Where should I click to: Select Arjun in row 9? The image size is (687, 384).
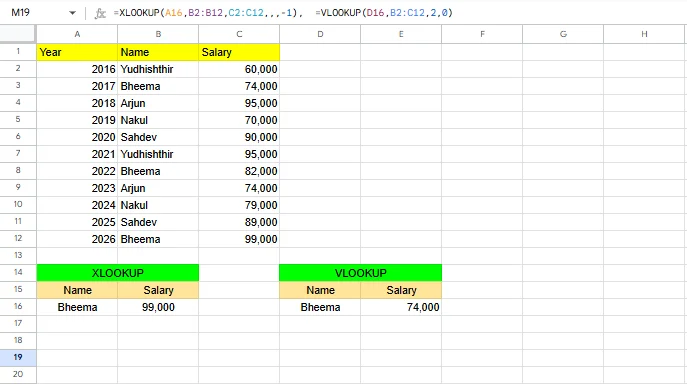(x=158, y=188)
